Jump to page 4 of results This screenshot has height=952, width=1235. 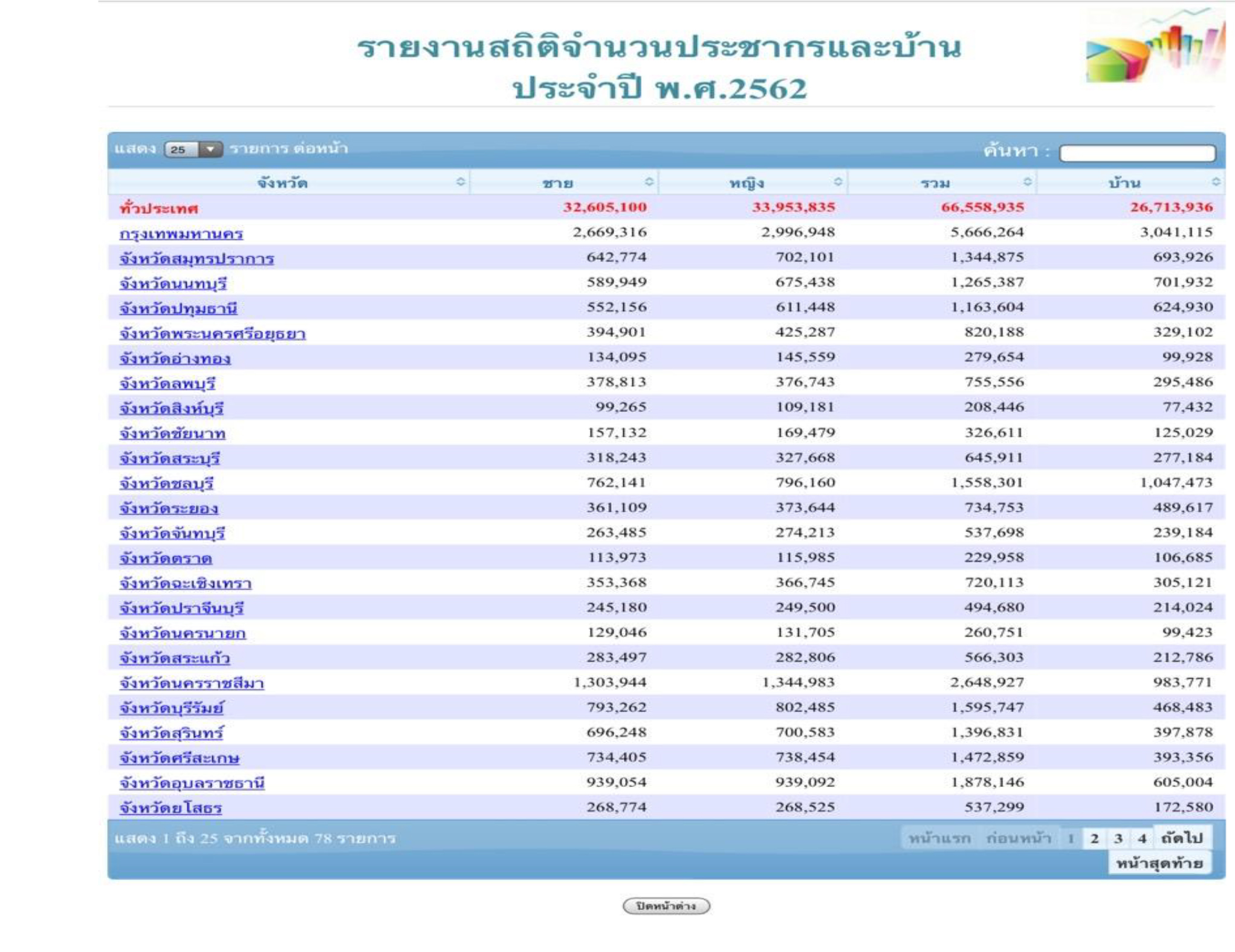pyautogui.click(x=1142, y=838)
